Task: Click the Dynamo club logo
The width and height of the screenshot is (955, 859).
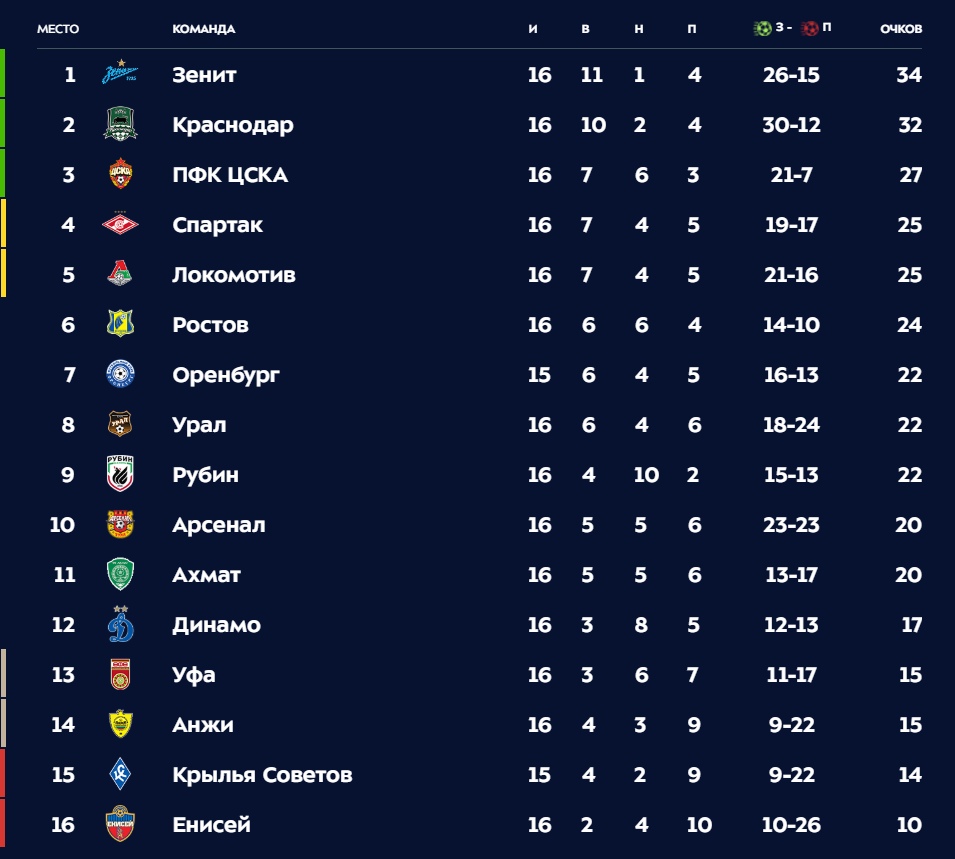Action: (x=121, y=624)
